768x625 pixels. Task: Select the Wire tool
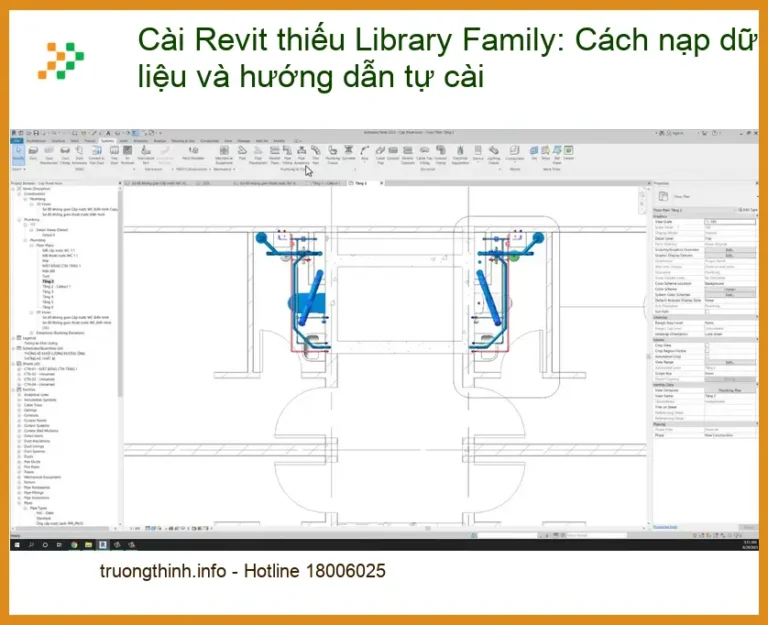364,153
